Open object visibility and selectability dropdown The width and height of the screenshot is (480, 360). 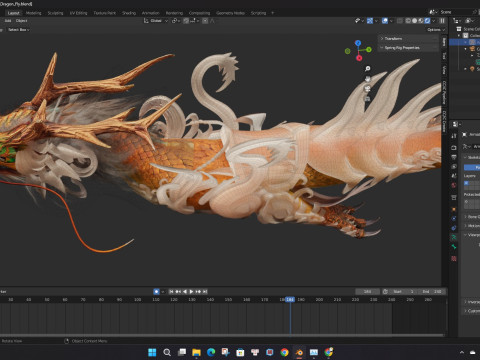pyautogui.click(x=359, y=21)
